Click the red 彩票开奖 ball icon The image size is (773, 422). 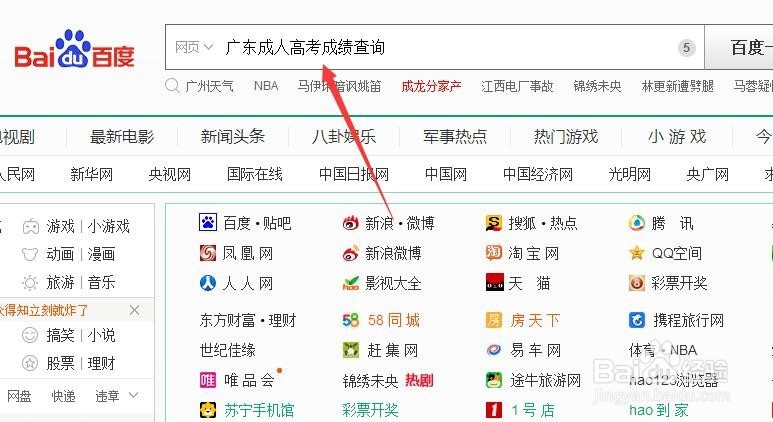(x=636, y=283)
